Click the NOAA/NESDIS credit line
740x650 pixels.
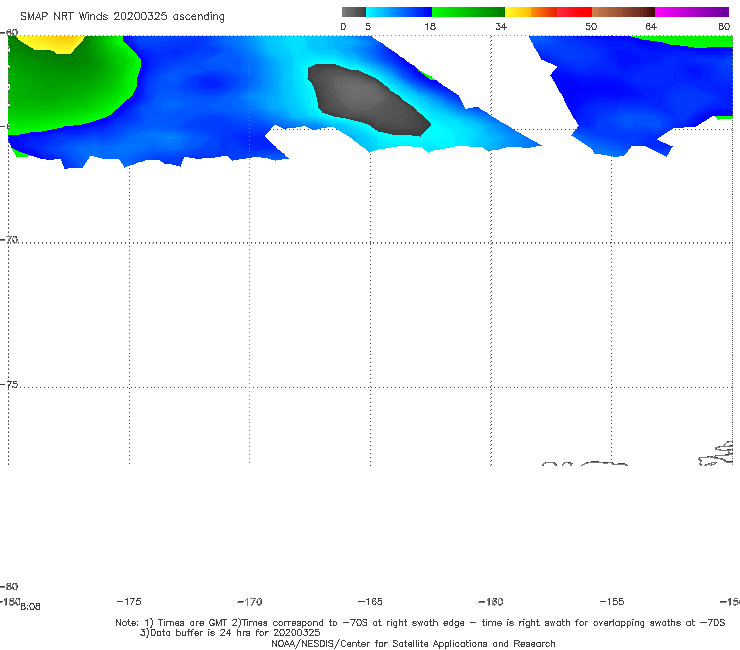[x=413, y=643]
